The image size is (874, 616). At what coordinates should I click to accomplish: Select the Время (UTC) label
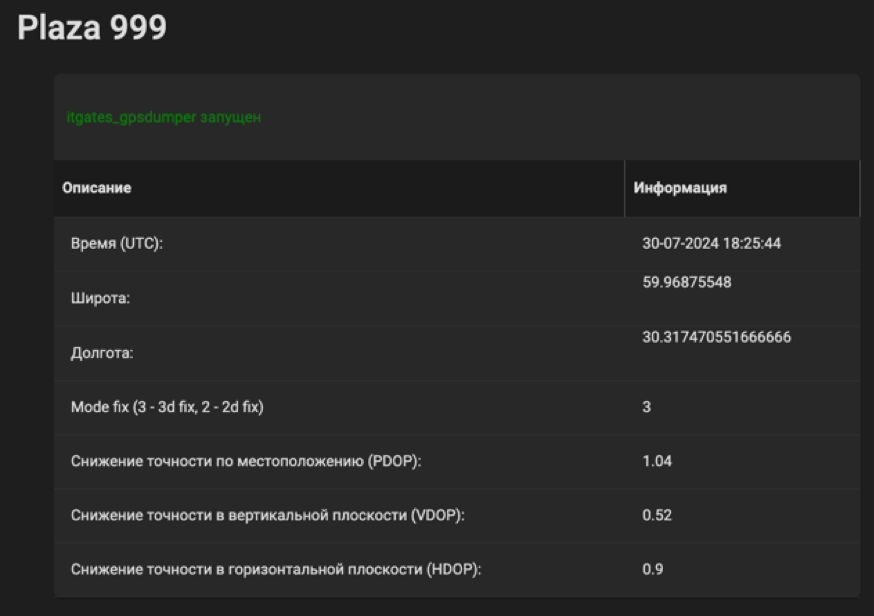click(116, 244)
